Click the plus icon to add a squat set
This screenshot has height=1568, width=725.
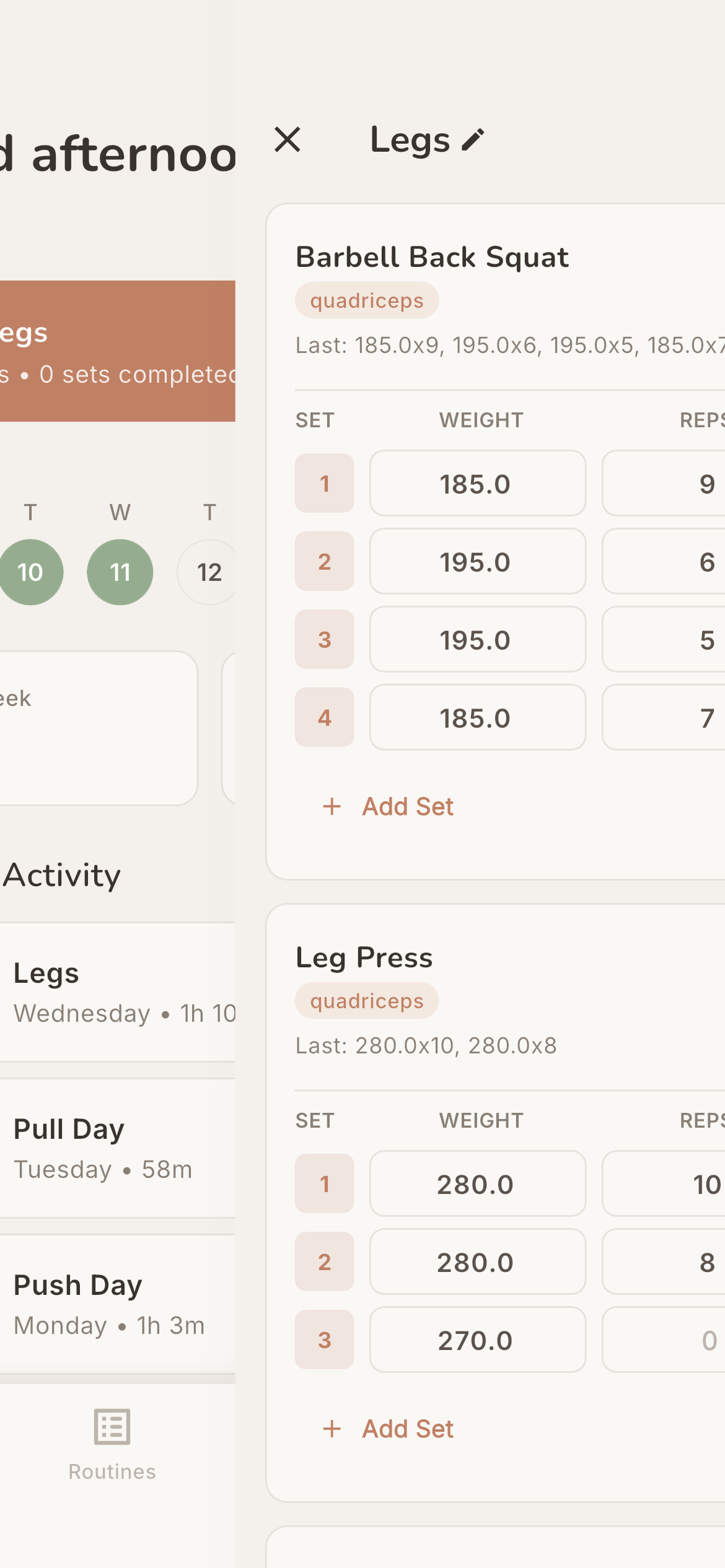pyautogui.click(x=332, y=806)
